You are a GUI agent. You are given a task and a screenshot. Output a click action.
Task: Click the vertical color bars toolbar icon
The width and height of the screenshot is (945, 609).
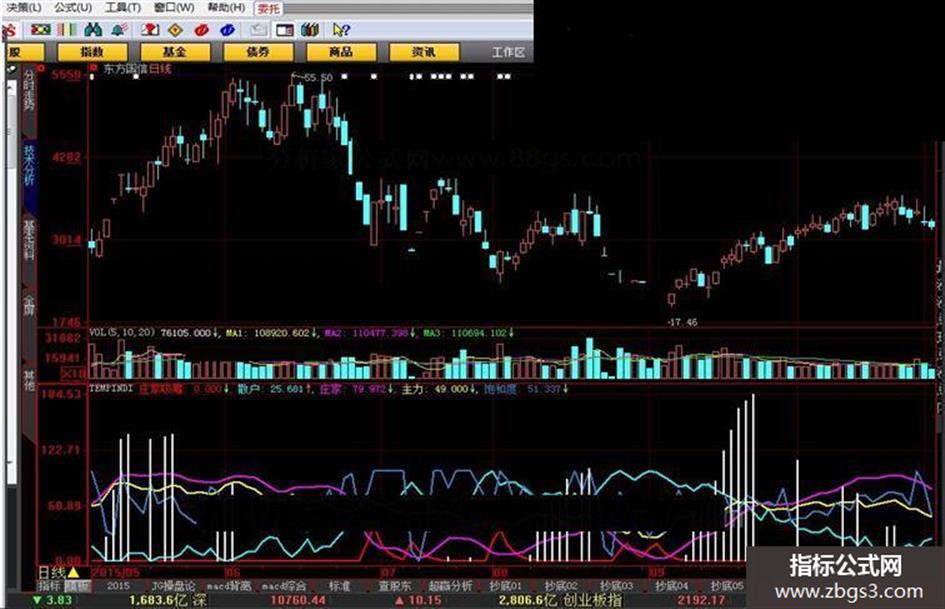(67, 30)
